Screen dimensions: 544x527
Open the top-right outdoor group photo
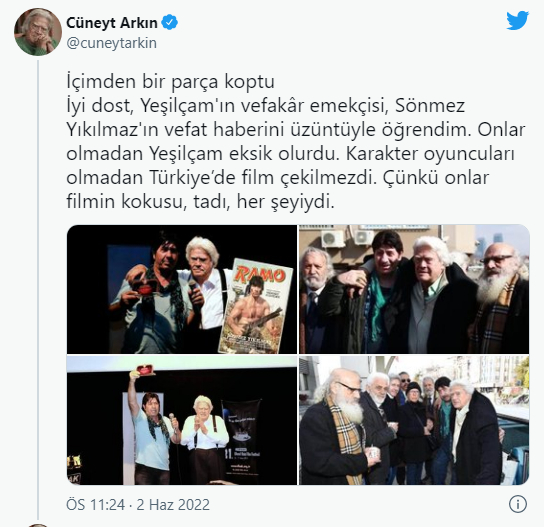[414, 289]
